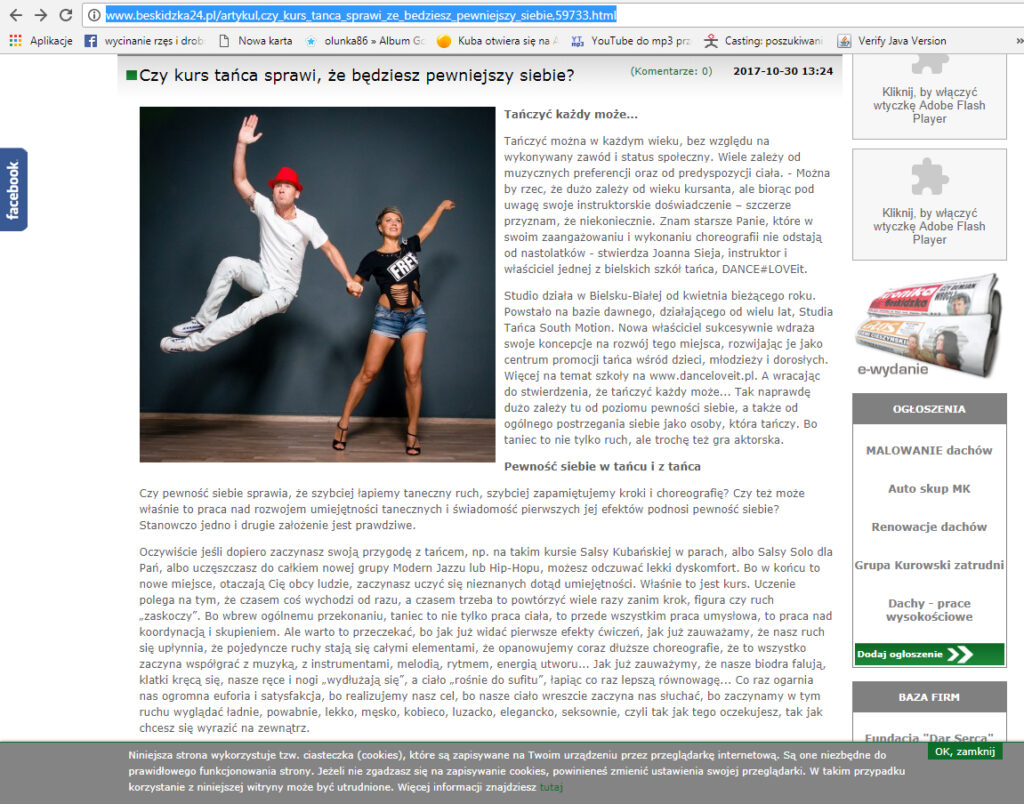Expand the facebook side tab
This screenshot has width=1024, height=804.
13,190
